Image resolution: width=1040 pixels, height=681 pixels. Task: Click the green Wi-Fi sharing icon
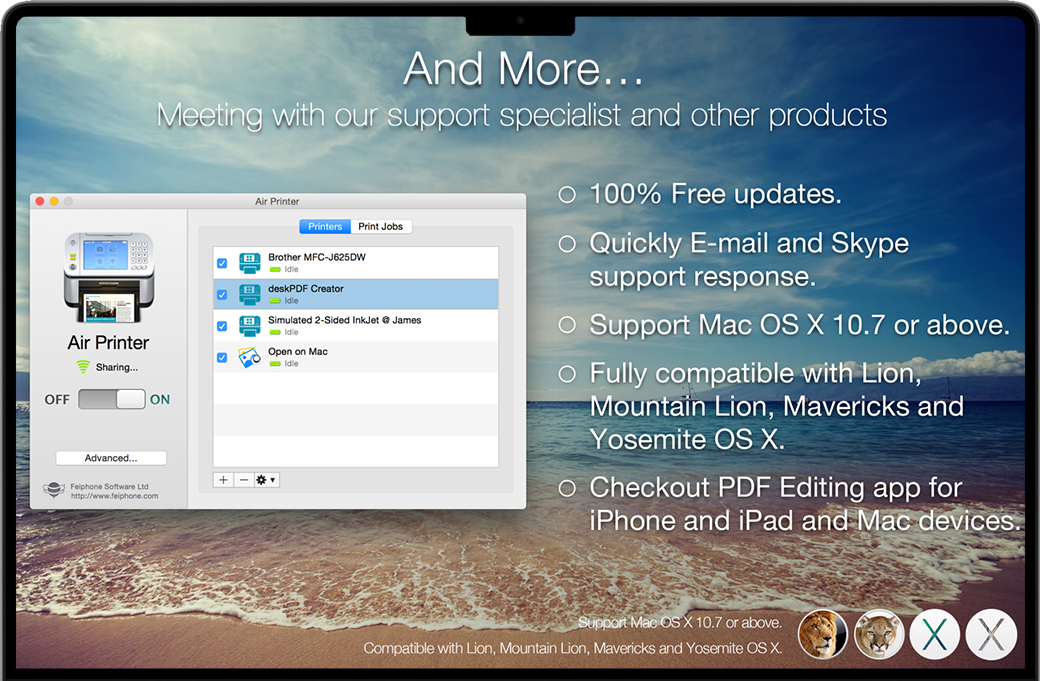click(83, 367)
